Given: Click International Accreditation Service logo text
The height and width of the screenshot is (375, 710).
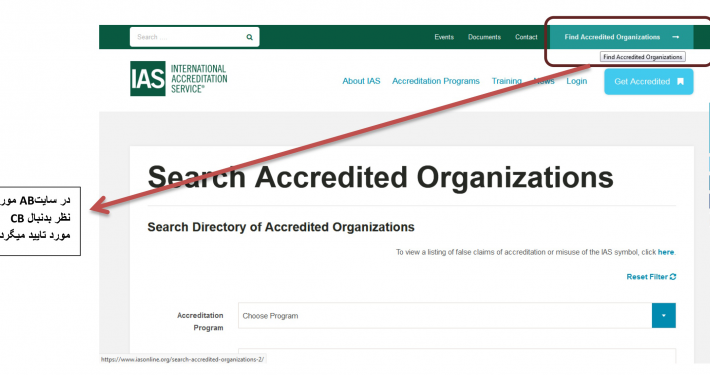Looking at the screenshot, I should point(199,79).
